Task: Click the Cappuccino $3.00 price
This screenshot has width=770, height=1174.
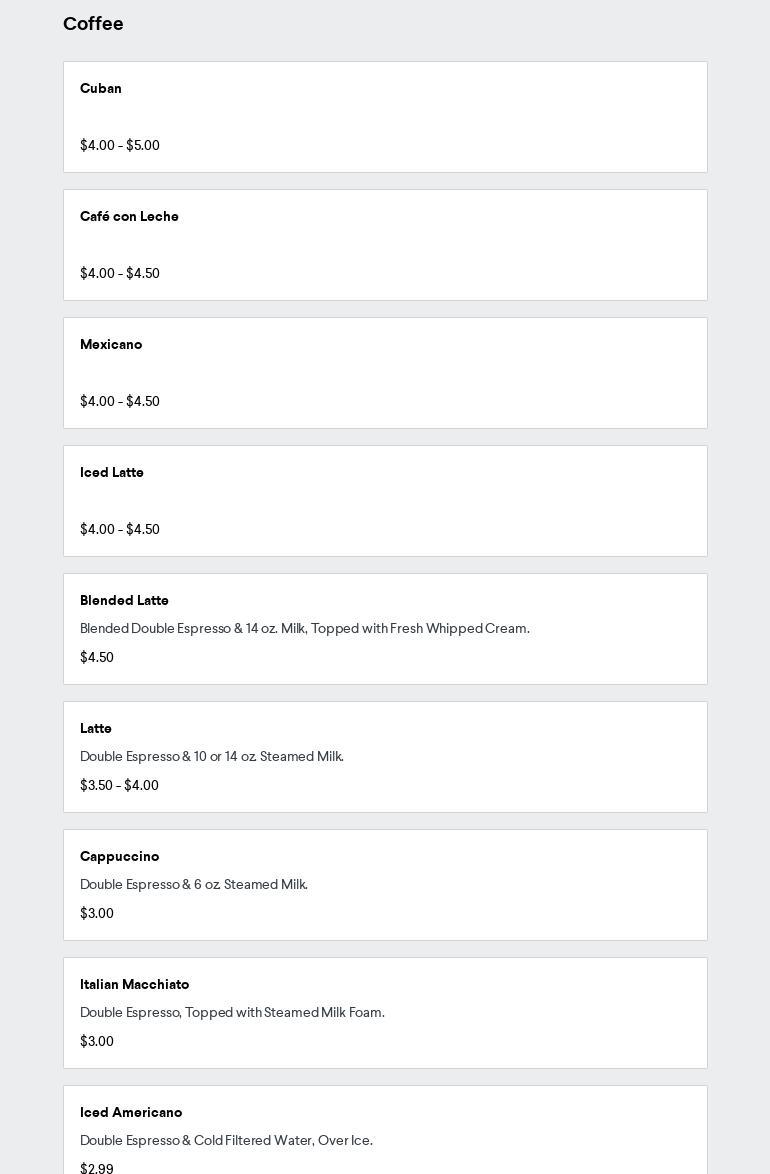Action: click(97, 914)
